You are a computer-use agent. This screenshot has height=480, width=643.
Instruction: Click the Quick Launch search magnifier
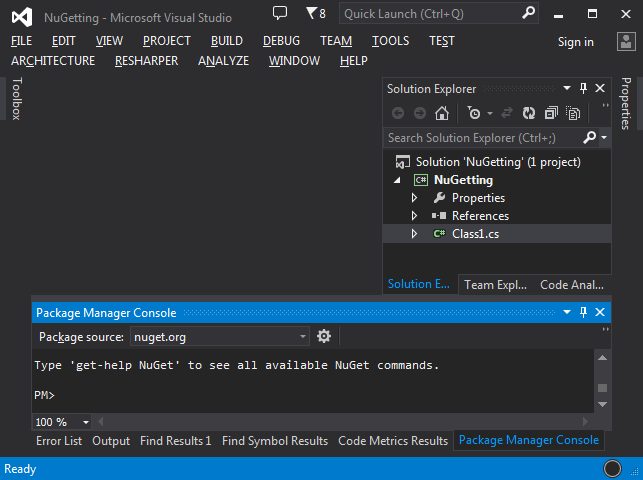coord(528,13)
